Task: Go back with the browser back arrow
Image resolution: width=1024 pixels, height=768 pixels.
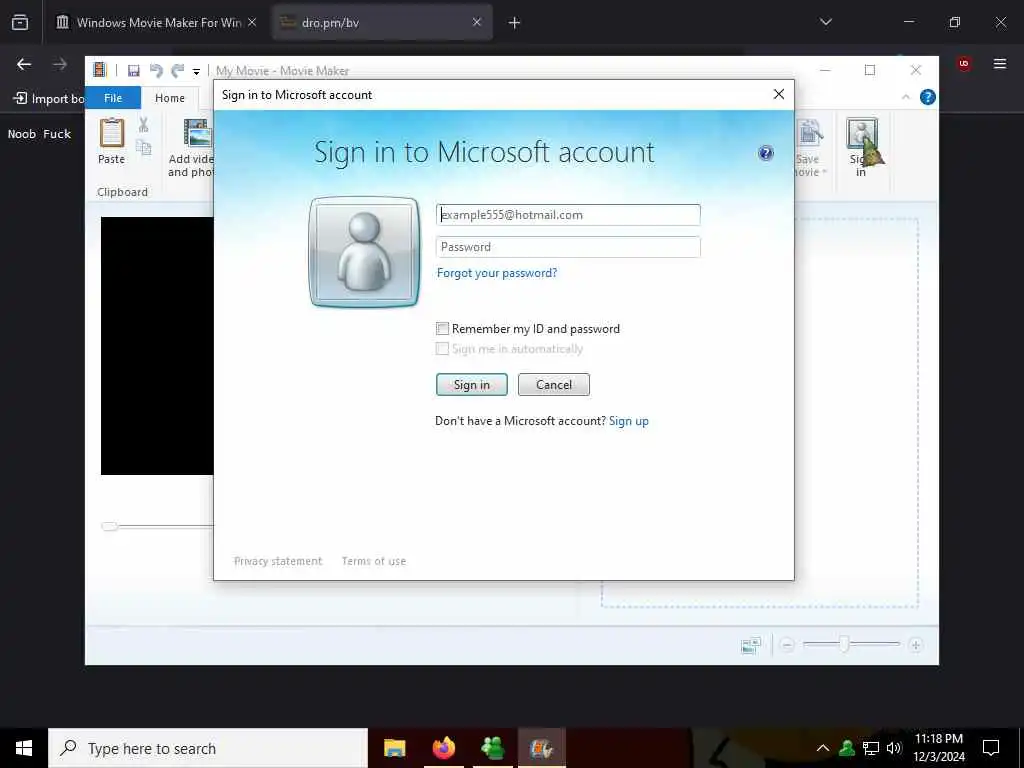Action: [24, 64]
